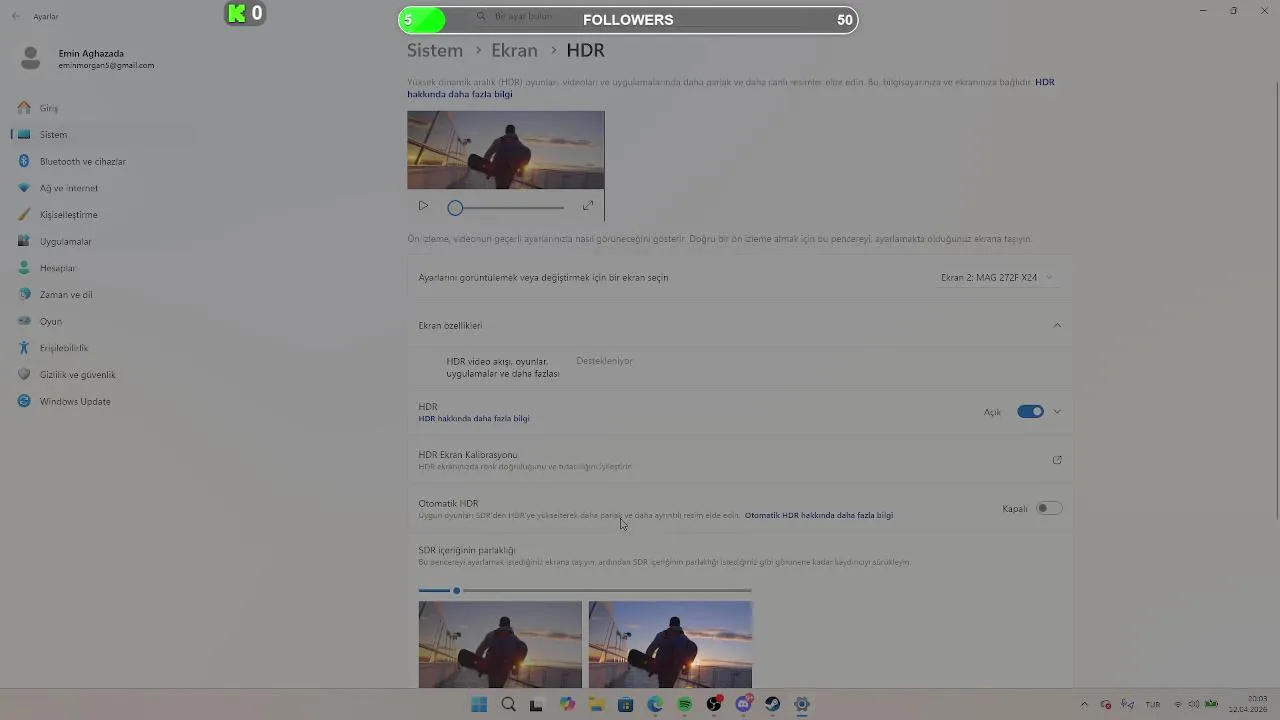
Task: Open the taskbar clock and date
Action: point(1248,704)
